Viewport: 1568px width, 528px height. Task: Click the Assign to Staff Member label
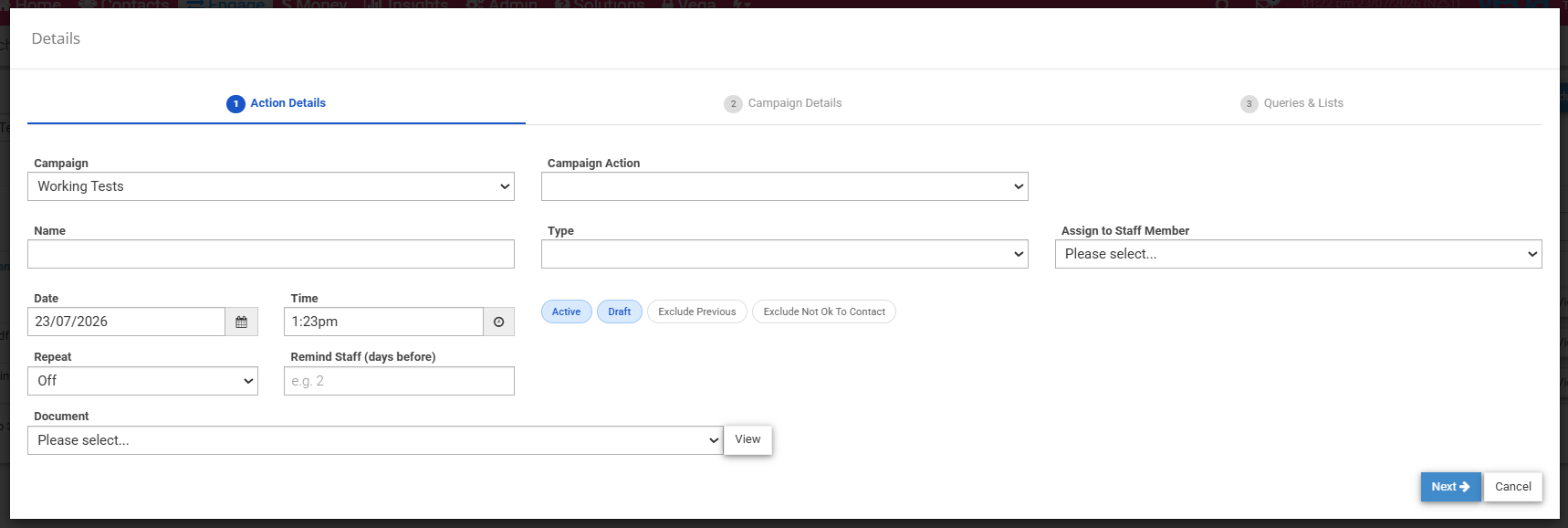[1125, 231]
